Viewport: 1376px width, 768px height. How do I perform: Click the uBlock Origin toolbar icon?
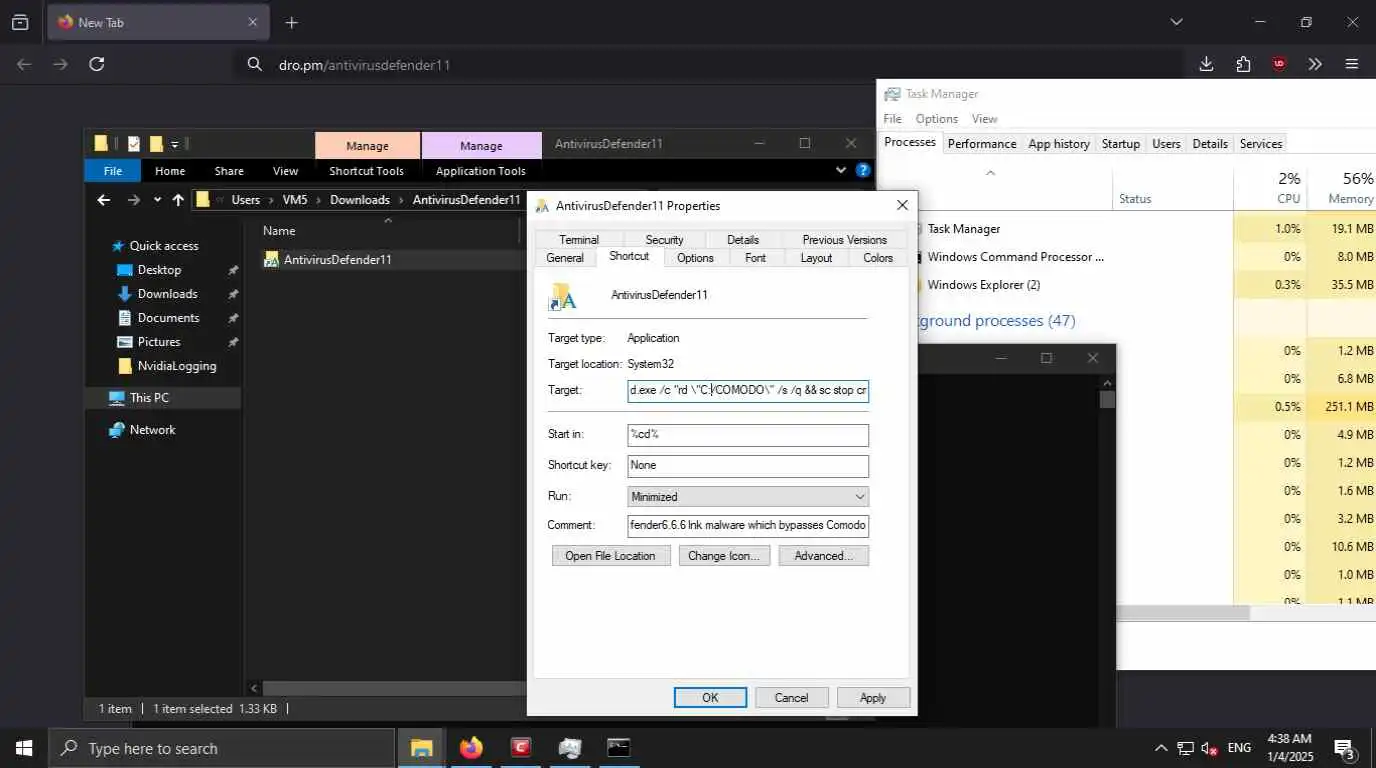pyautogui.click(x=1279, y=64)
